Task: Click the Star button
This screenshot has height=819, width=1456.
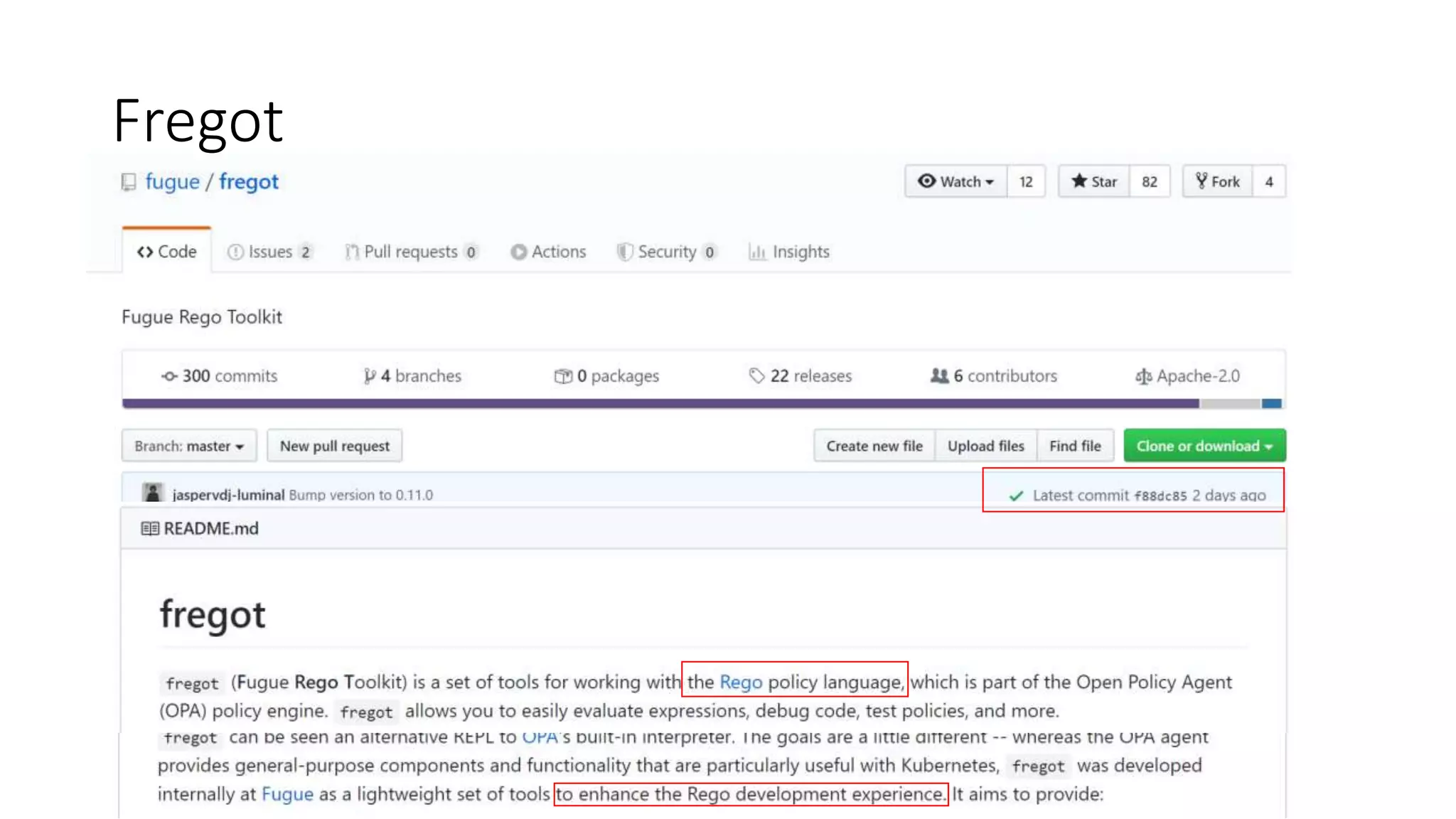Action: (1094, 182)
